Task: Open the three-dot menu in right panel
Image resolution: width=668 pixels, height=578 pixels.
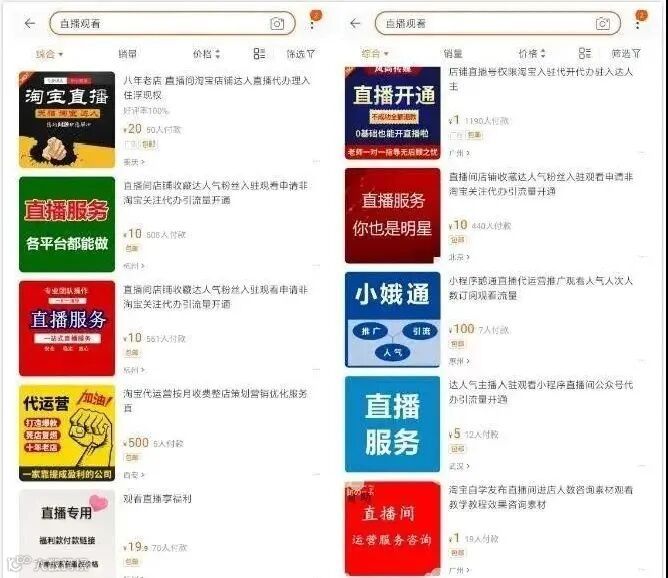Action: pyautogui.click(x=638, y=24)
